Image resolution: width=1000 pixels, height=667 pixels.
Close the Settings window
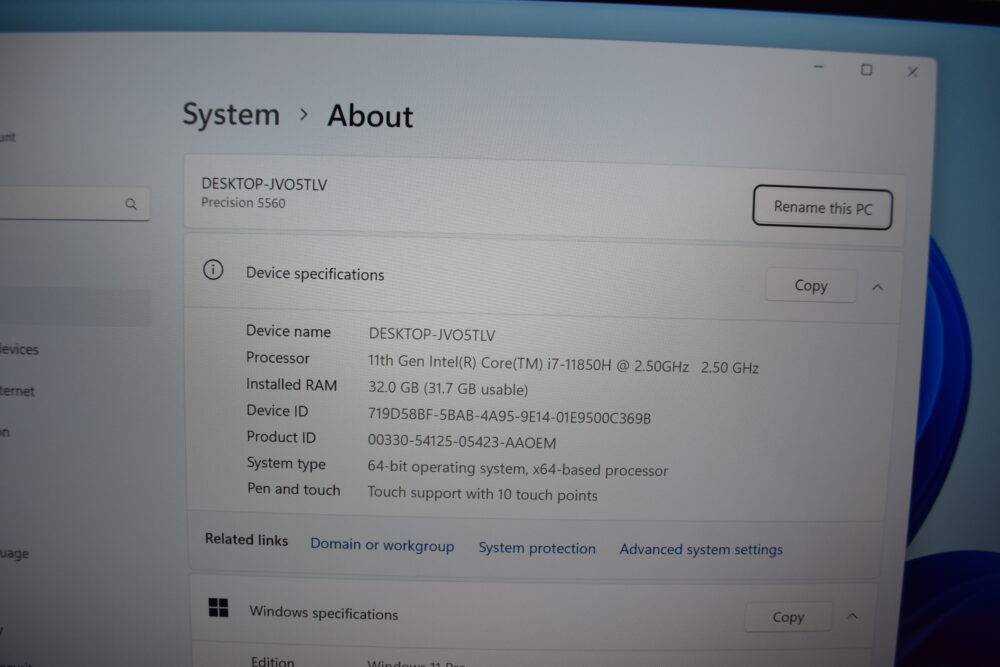(913, 72)
